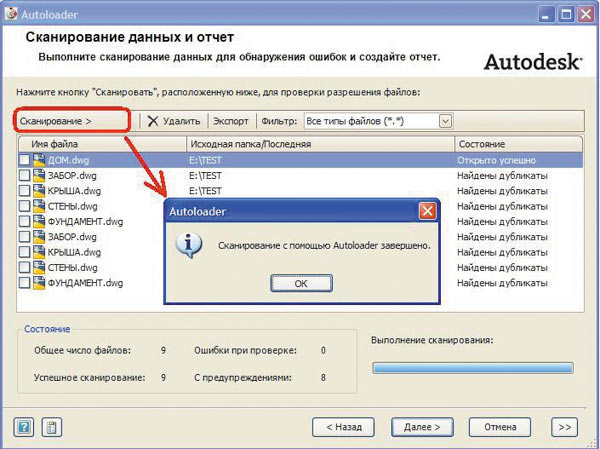This screenshot has width=600, height=449.
Task: Tick the checkbox of the first ФУНДАМЕНТ.dwg row
Action: click(24, 221)
